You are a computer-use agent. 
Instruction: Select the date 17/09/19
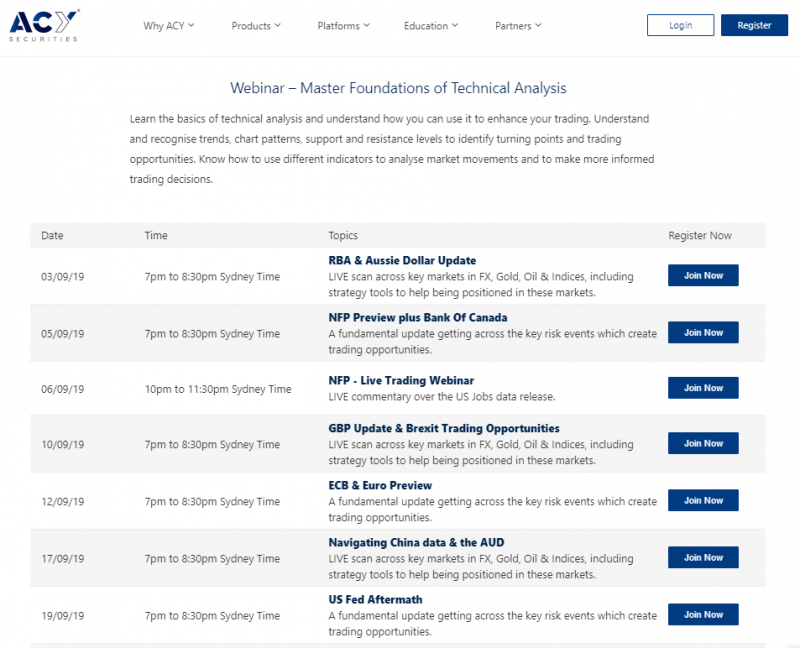click(63, 559)
